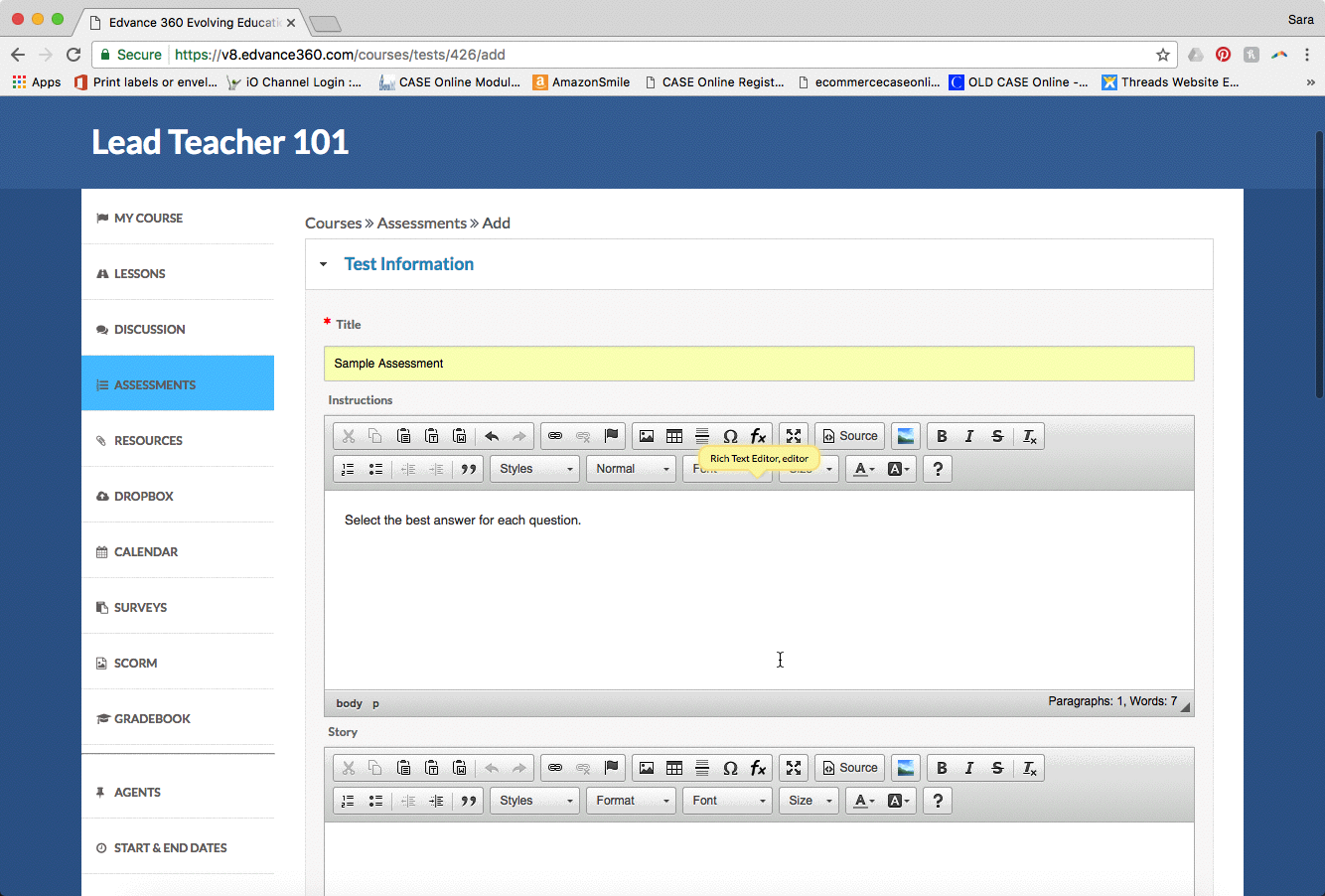Insert an image in the Story editor

pos(647,768)
